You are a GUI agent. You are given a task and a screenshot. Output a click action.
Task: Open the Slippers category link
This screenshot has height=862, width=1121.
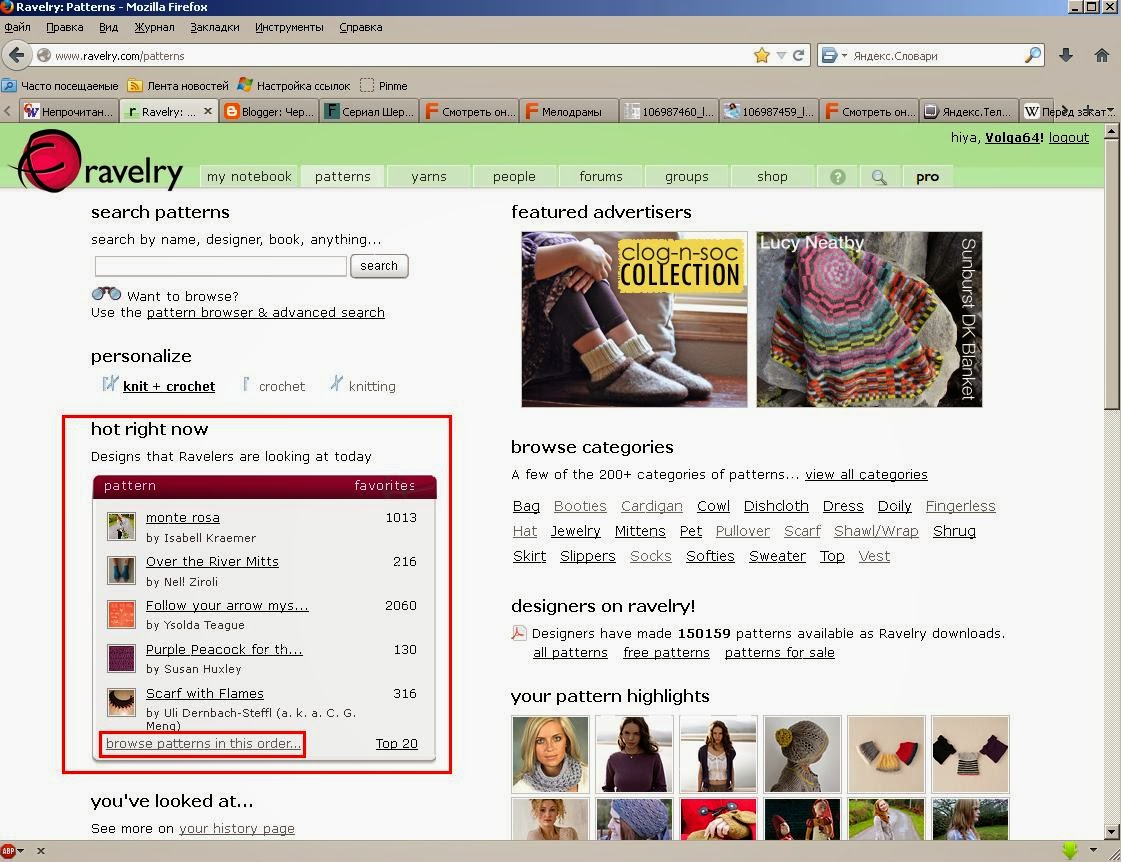[588, 556]
